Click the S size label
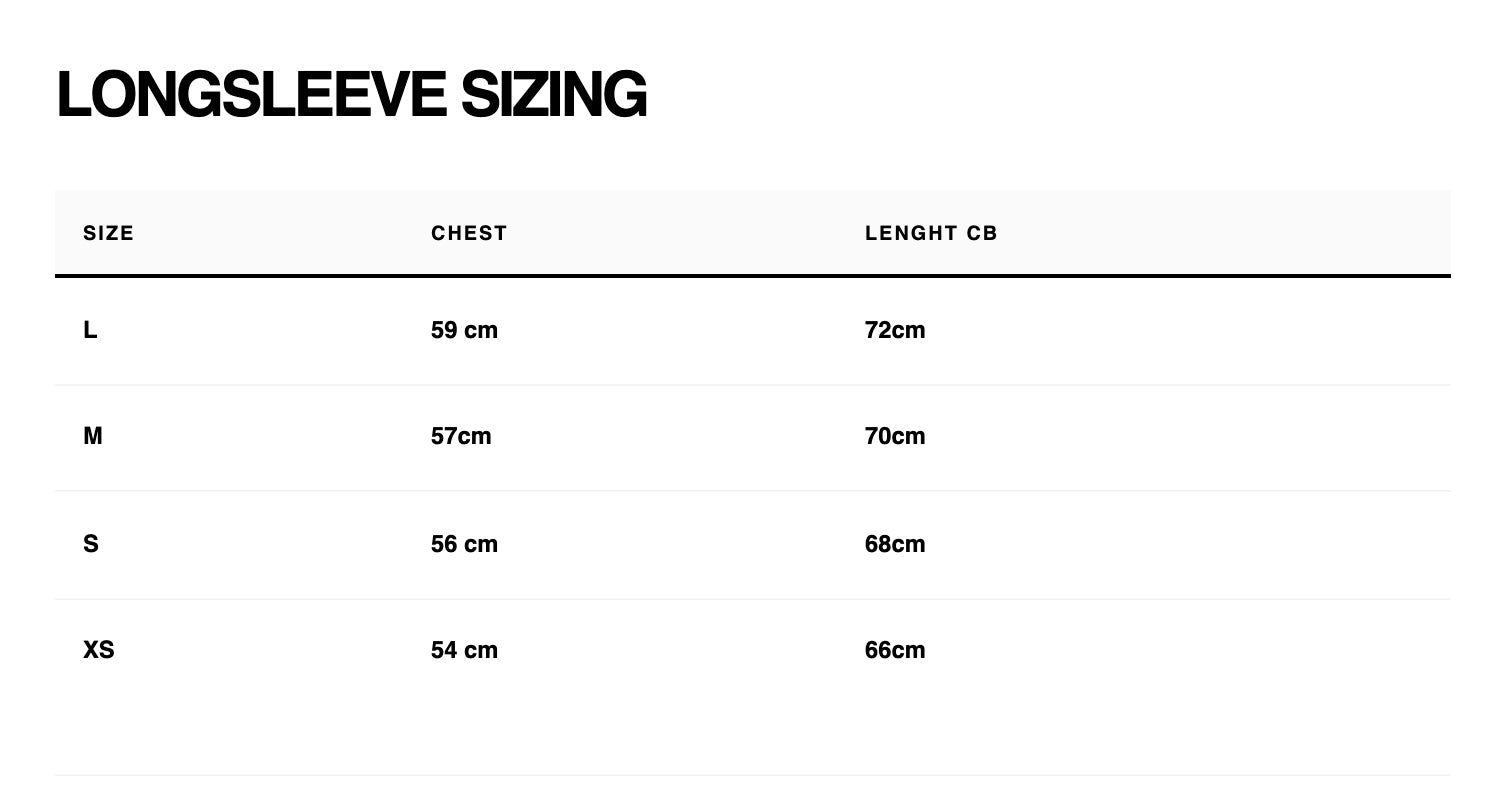Image resolution: width=1507 pixels, height=808 pixels. tap(91, 544)
